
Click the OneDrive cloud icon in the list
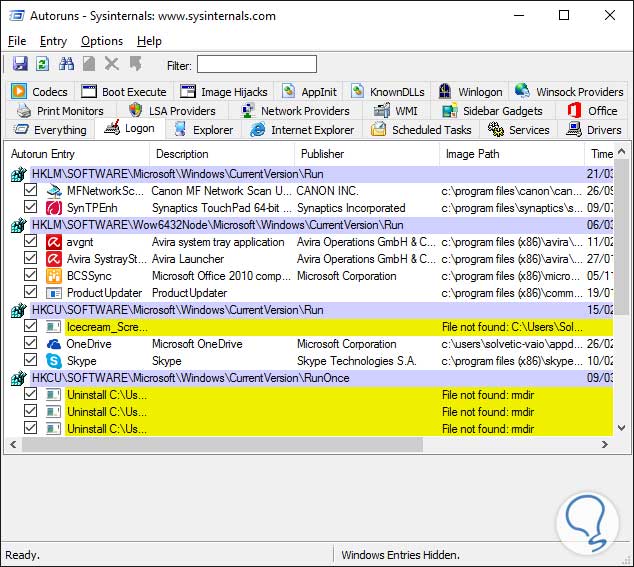pos(54,343)
